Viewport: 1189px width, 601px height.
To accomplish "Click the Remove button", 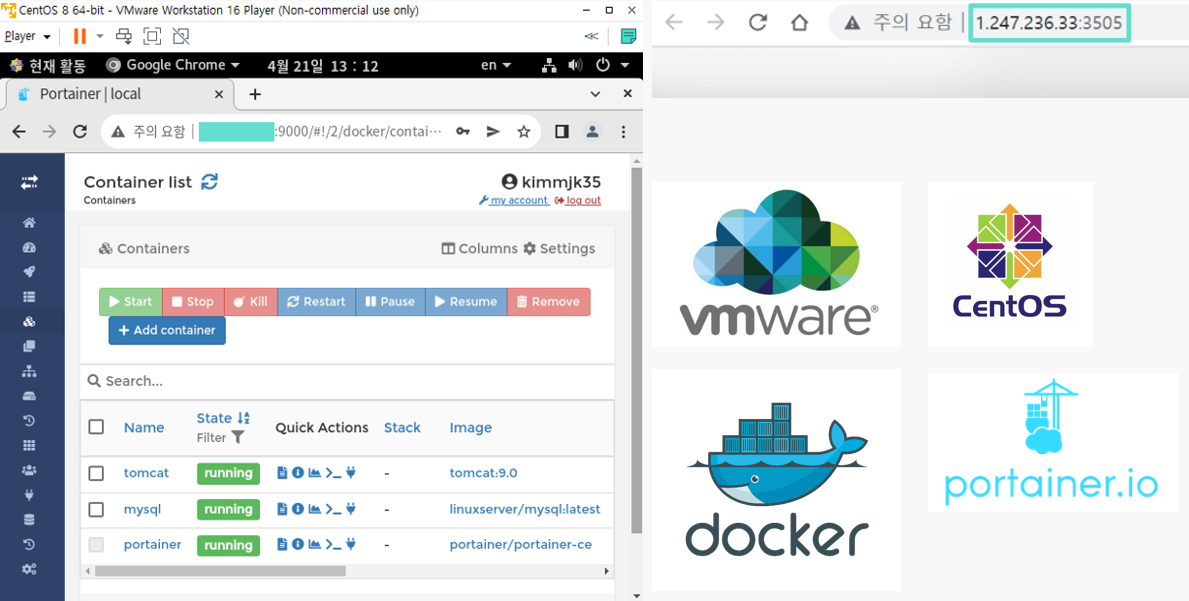I will click(x=548, y=302).
